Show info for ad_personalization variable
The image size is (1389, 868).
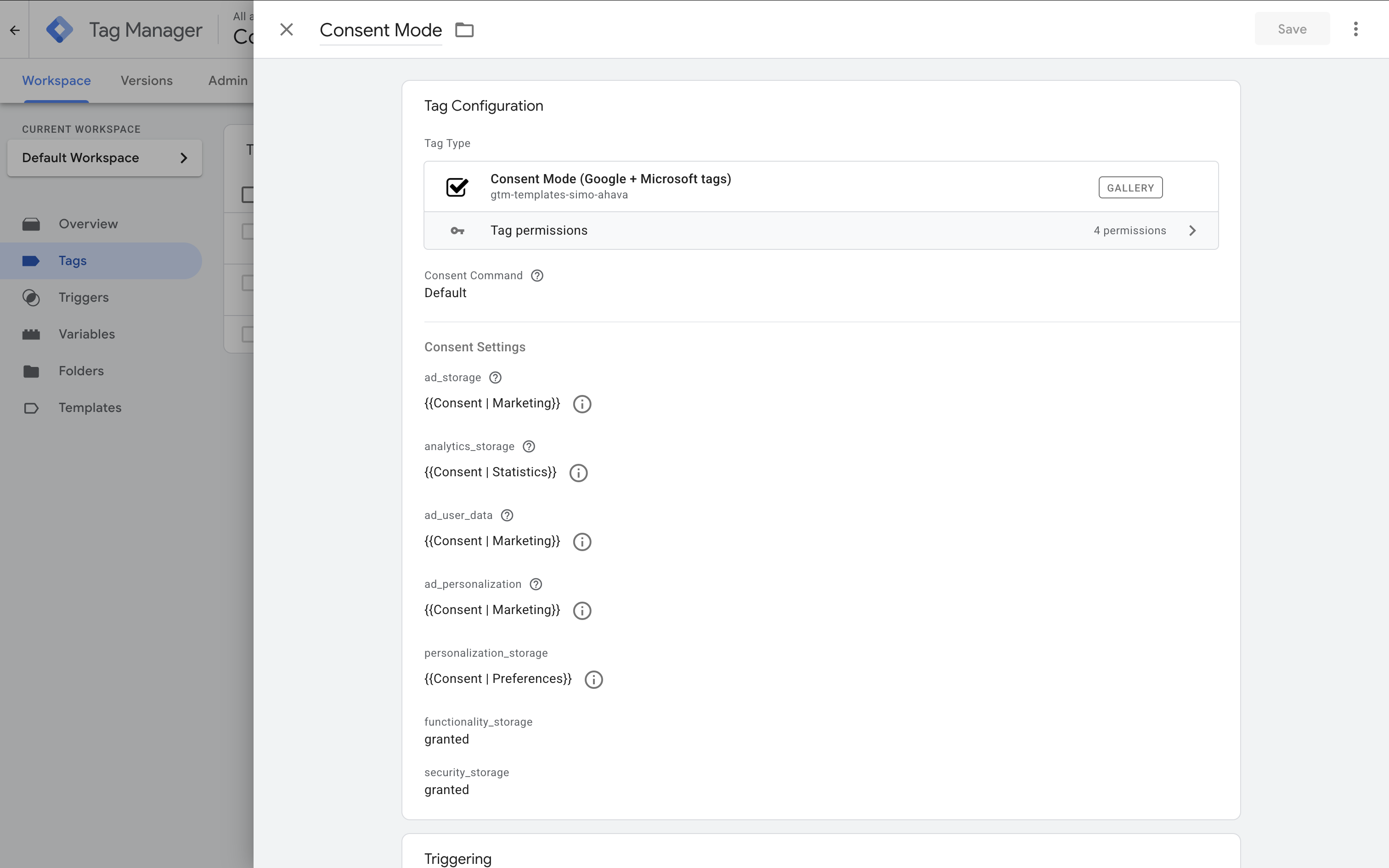pos(582,611)
